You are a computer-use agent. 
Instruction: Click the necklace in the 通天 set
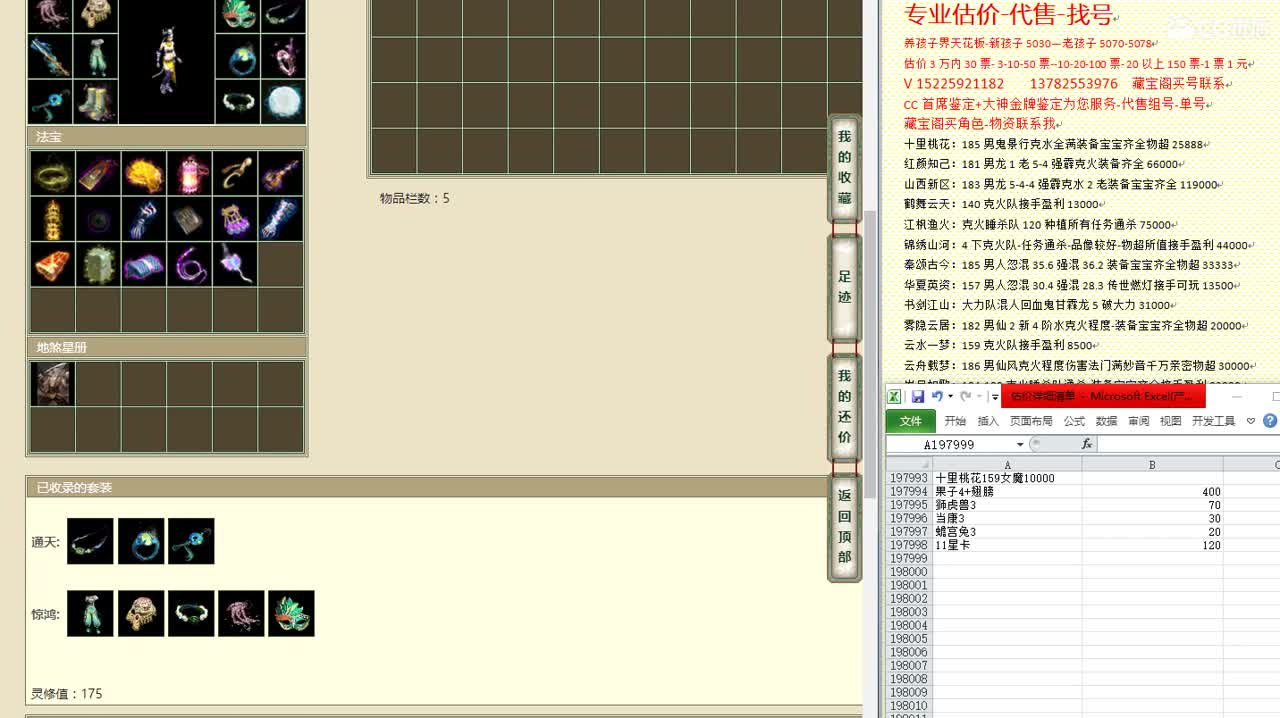coord(90,541)
